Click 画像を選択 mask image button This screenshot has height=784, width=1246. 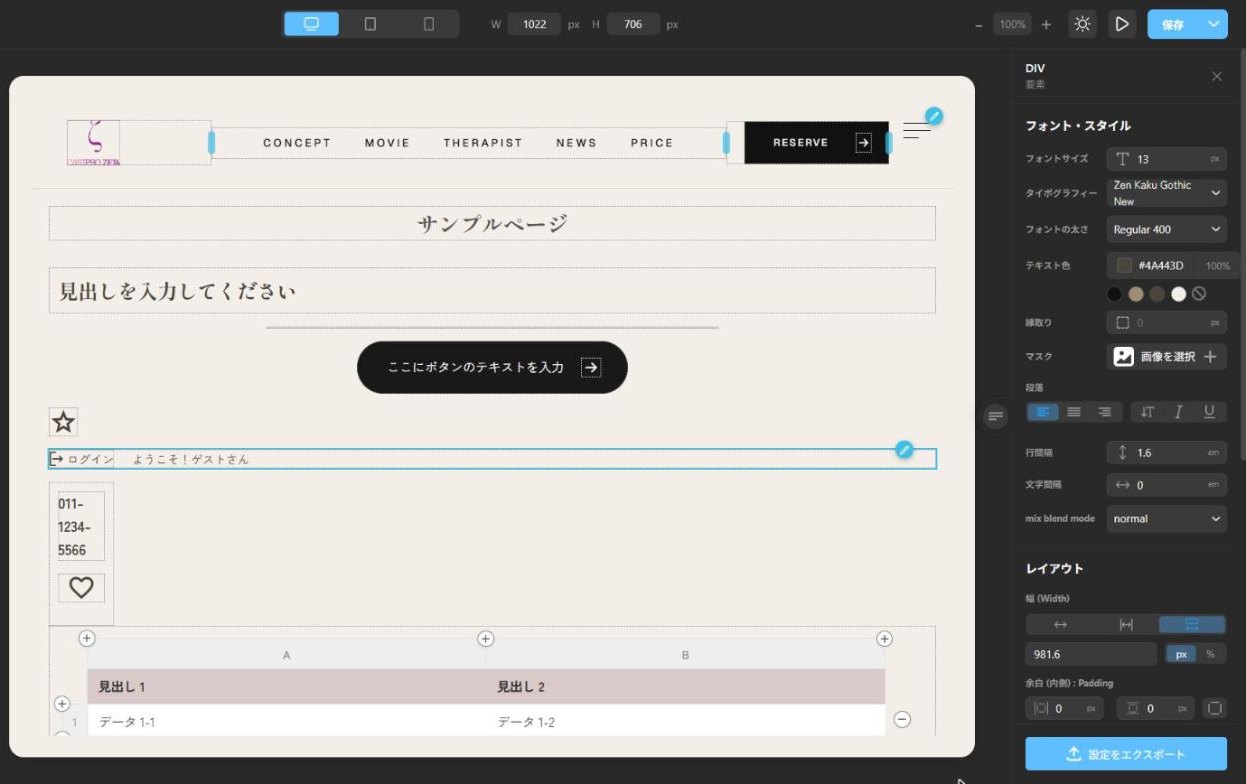(1166, 356)
